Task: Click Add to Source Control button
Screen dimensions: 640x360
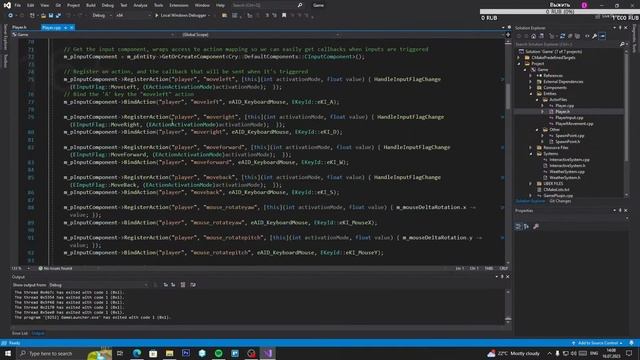Action: pos(597,343)
